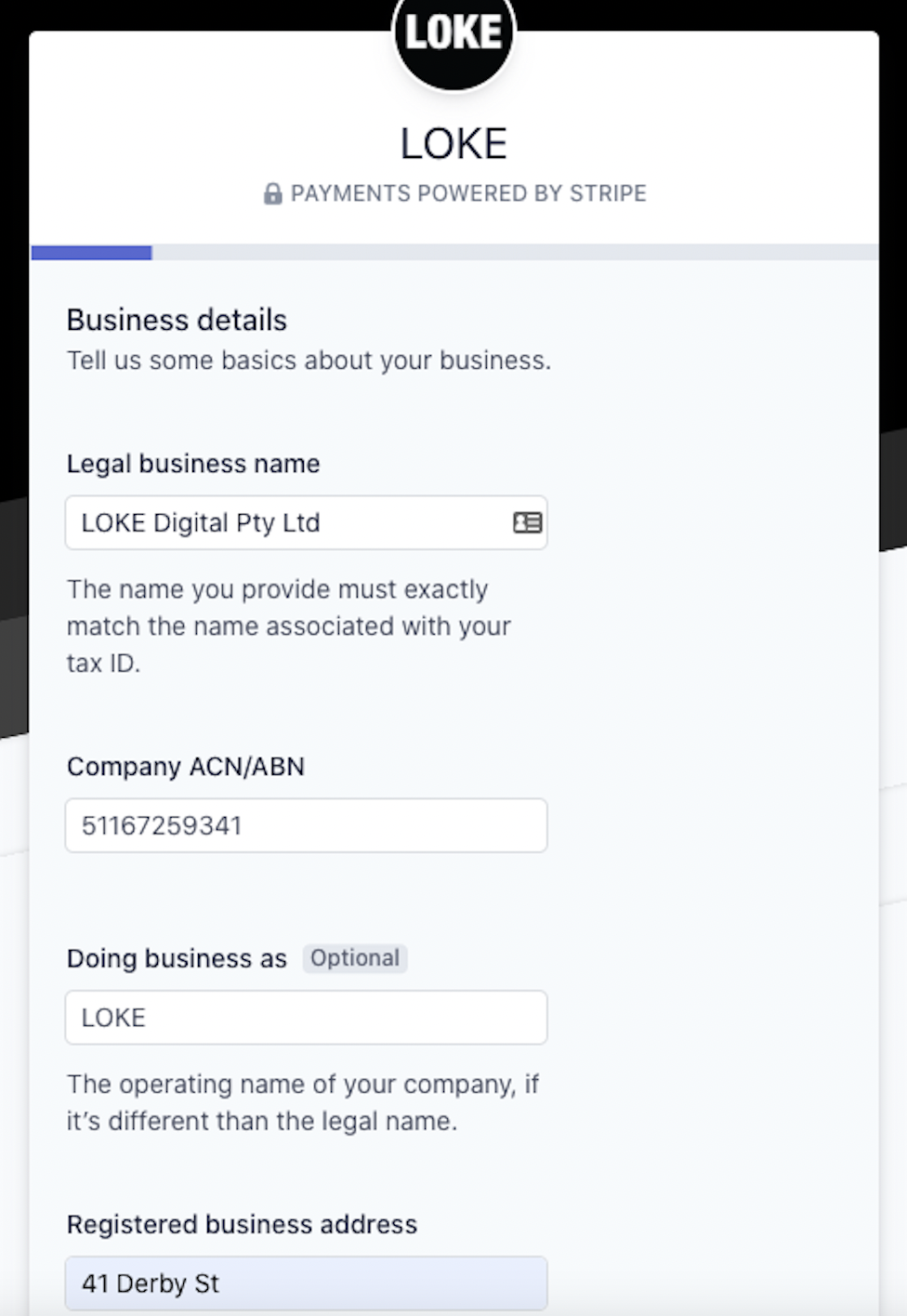Click the Registered business address label
Image resolution: width=907 pixels, height=1316 pixels.
[x=242, y=1225]
